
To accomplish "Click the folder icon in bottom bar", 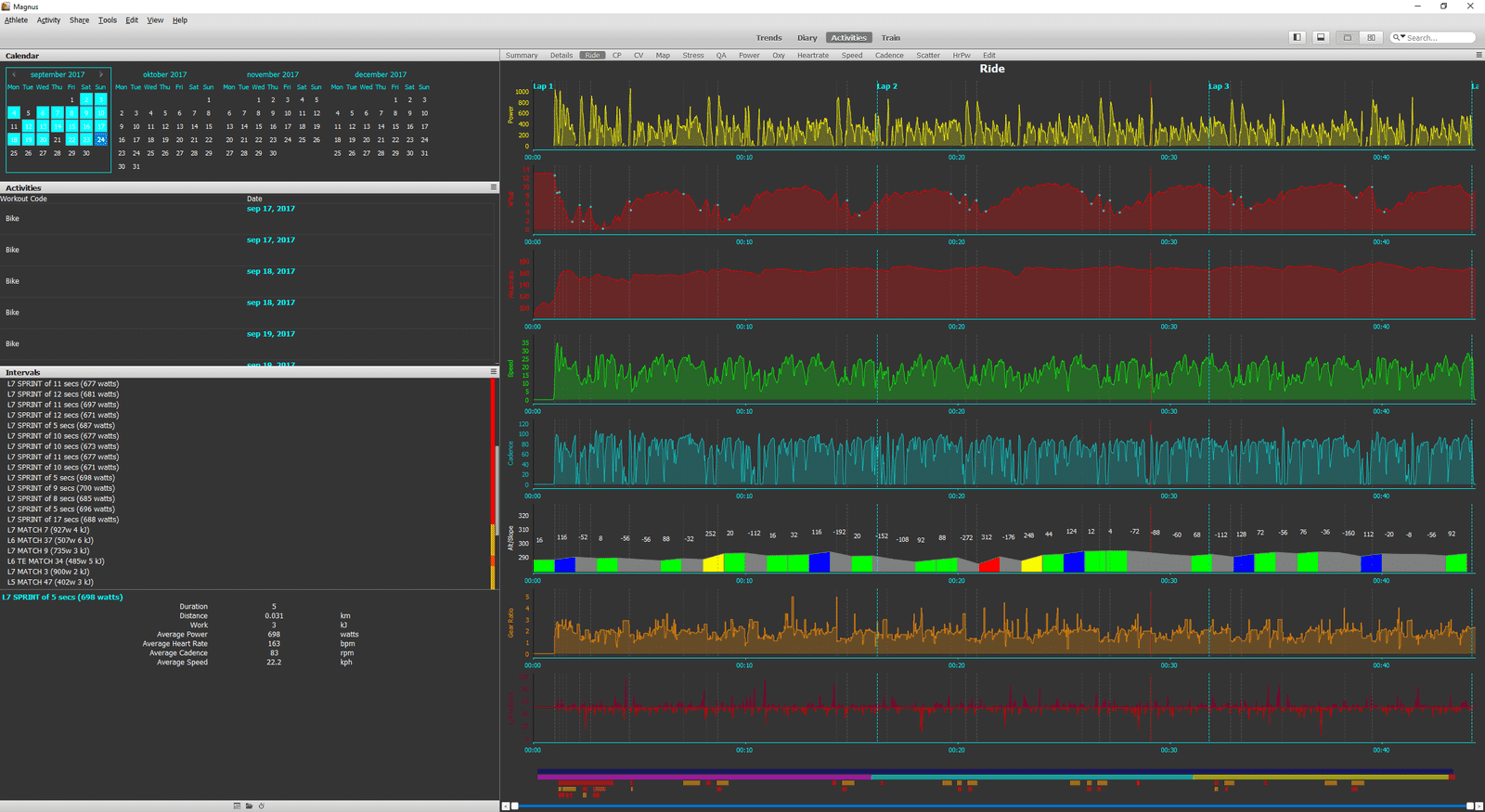I will (x=249, y=806).
